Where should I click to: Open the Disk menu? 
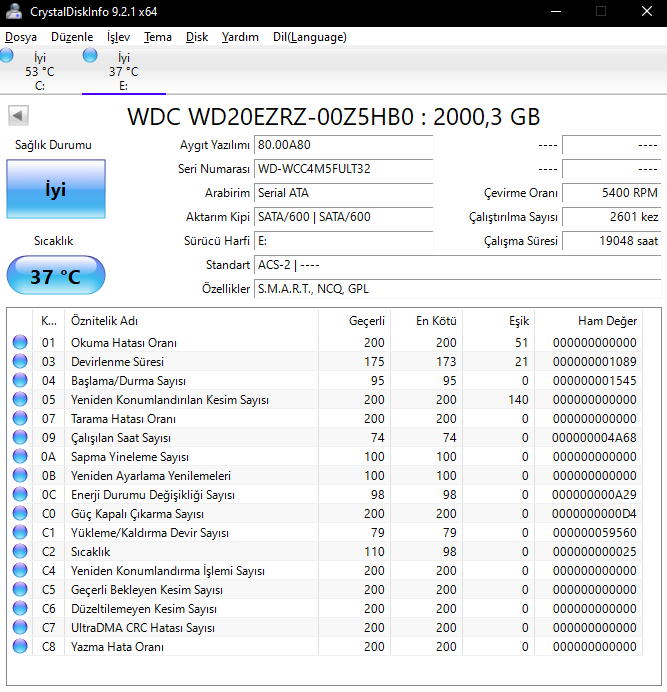pyautogui.click(x=196, y=37)
